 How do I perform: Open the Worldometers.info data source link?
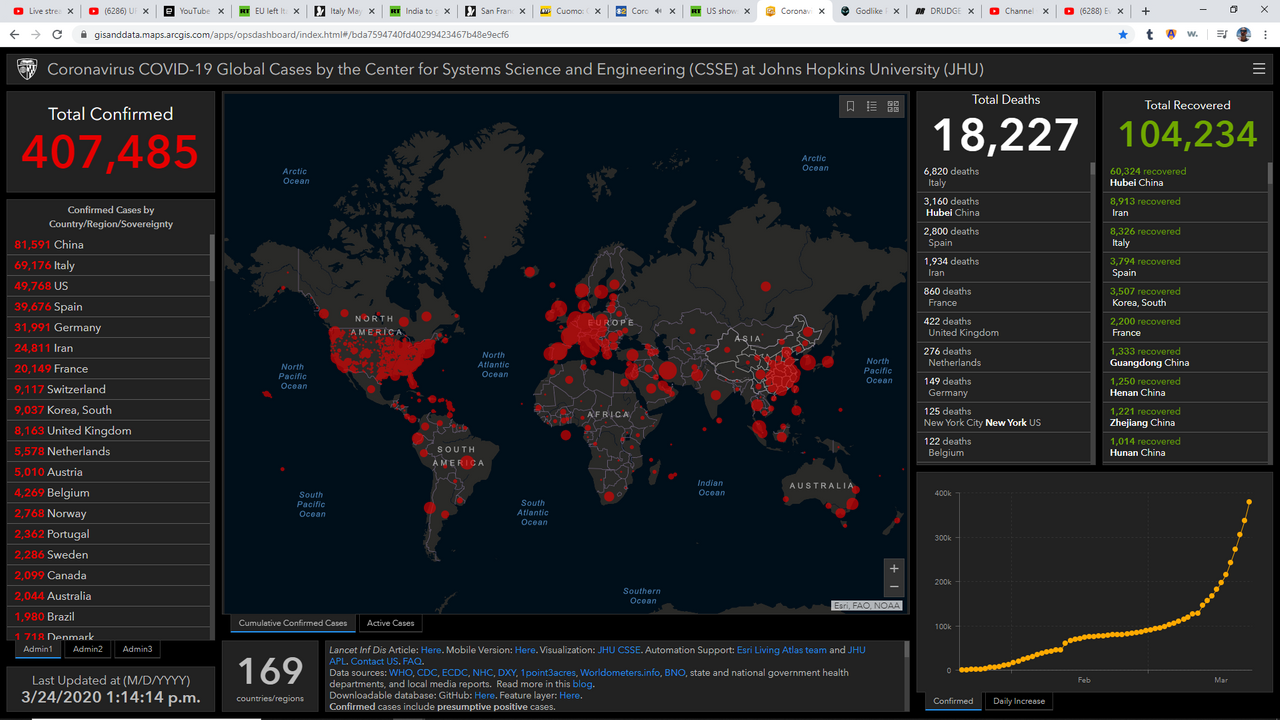pos(619,673)
